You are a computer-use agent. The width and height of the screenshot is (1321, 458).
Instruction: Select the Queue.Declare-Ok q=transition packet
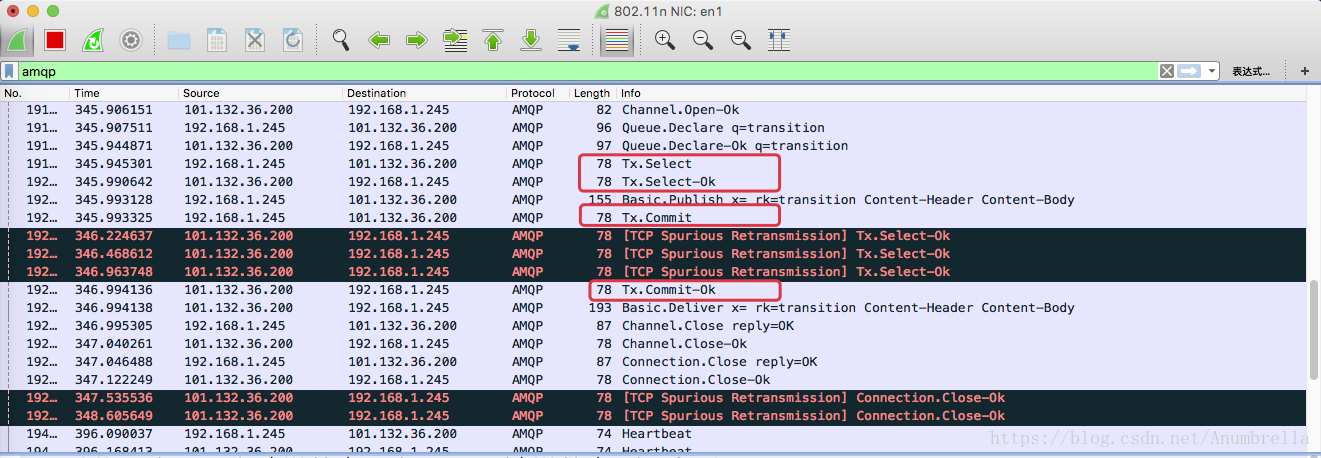(653, 146)
